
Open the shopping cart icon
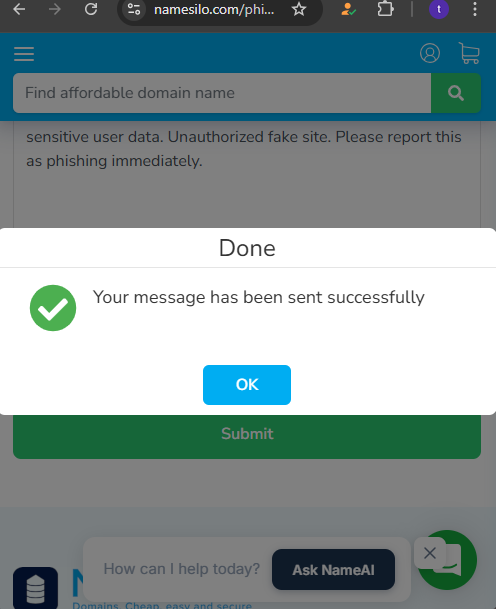[469, 53]
